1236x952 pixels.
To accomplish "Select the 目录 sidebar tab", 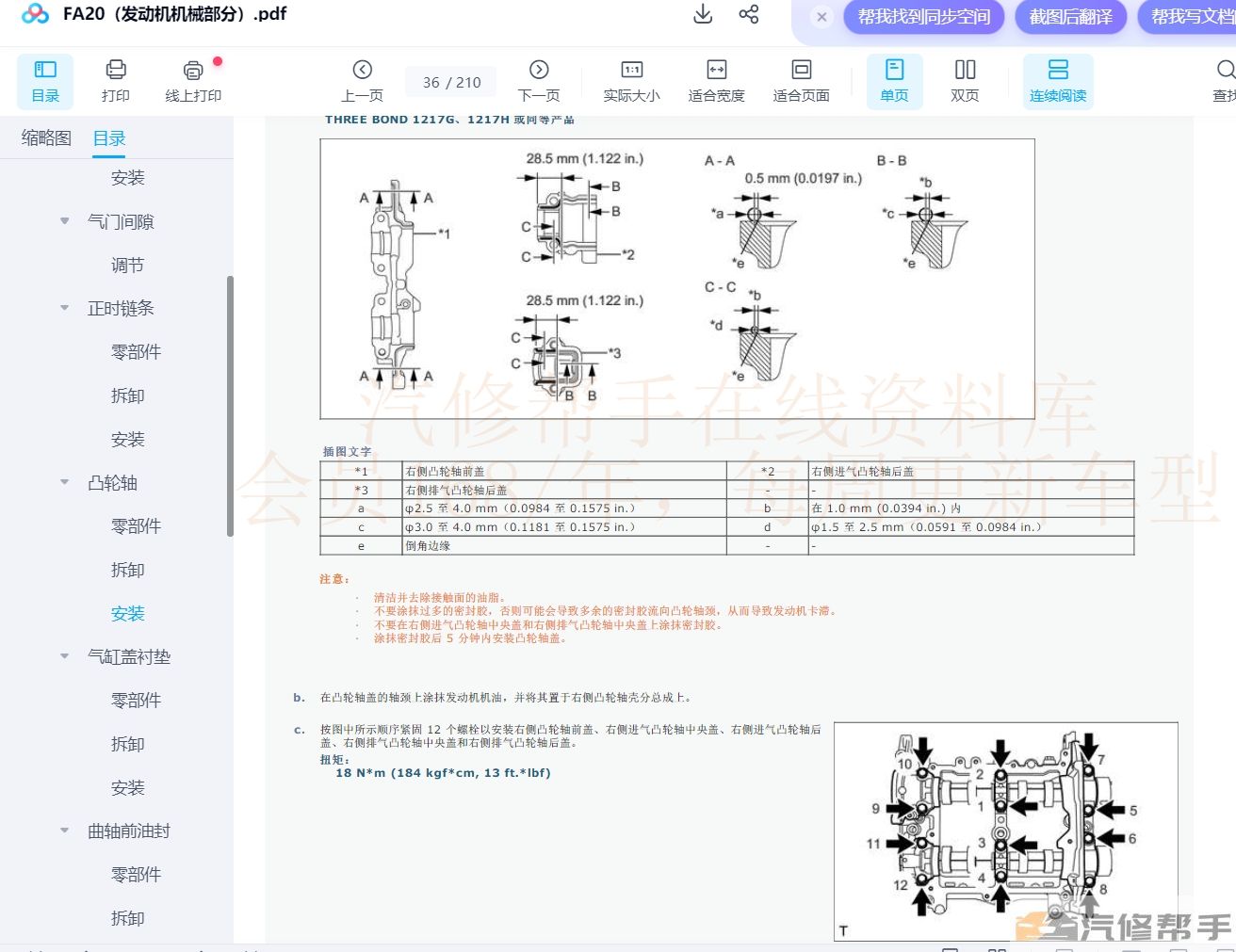I will click(x=109, y=138).
